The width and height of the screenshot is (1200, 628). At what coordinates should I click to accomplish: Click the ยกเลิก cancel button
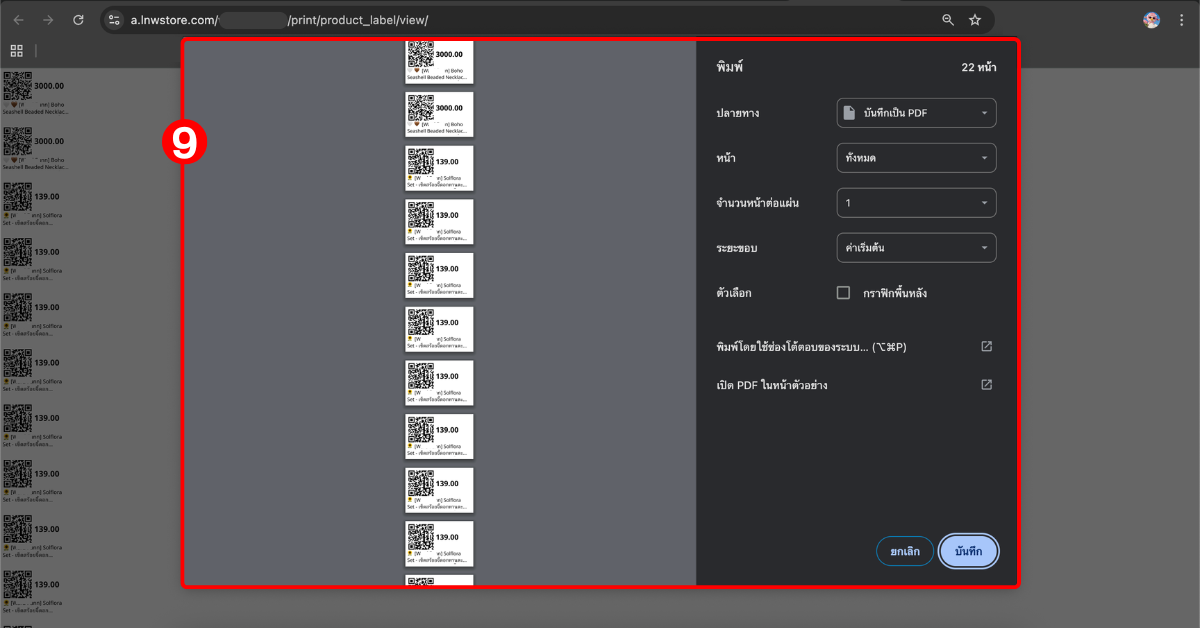pos(905,551)
